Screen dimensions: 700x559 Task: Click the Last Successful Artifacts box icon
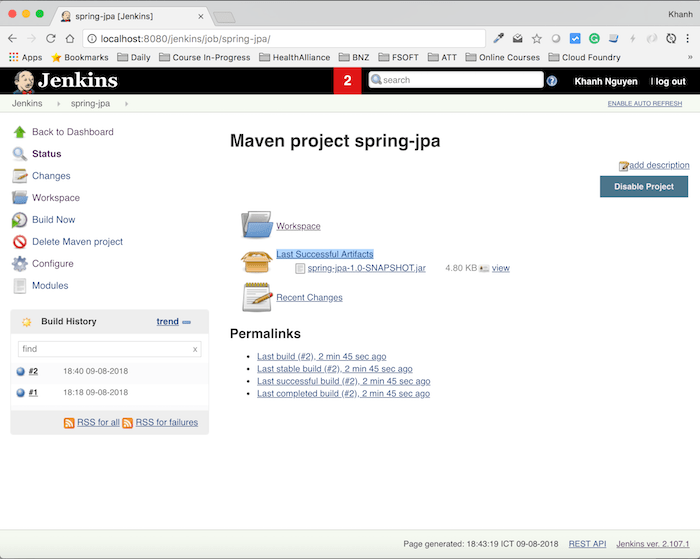[256, 261]
